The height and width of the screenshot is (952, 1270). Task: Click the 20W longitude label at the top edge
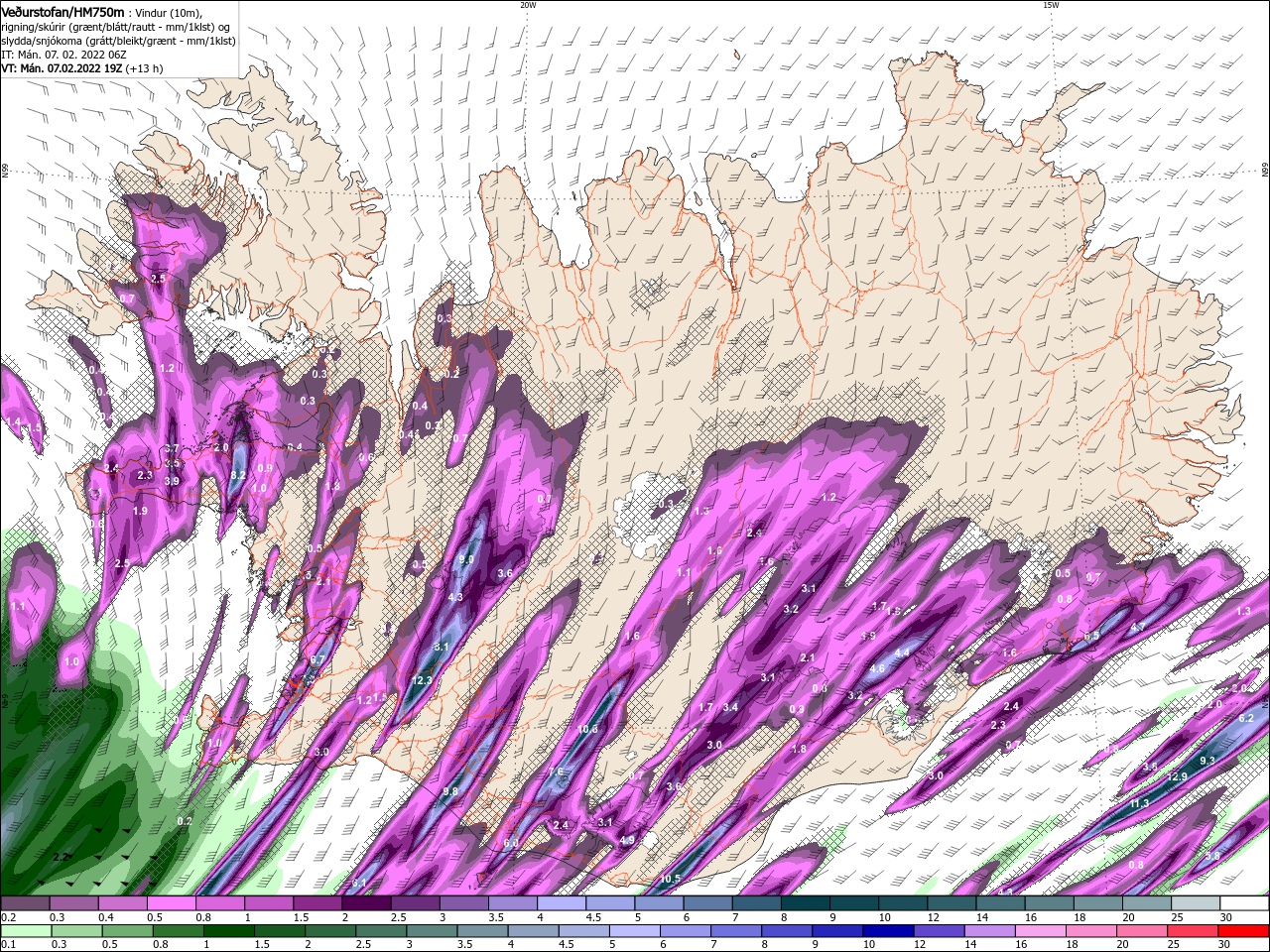(x=528, y=4)
